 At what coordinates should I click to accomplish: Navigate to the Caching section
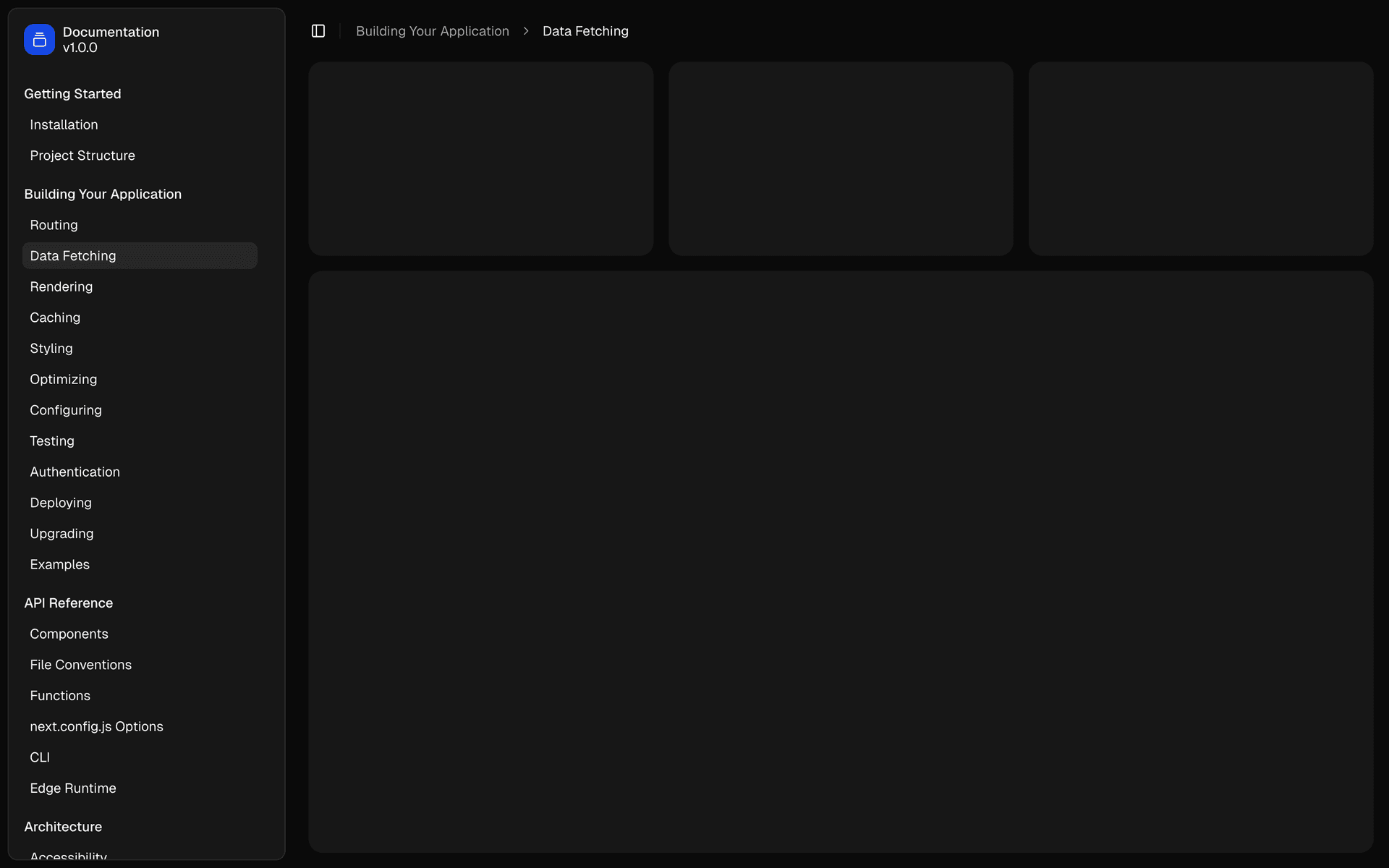55,317
